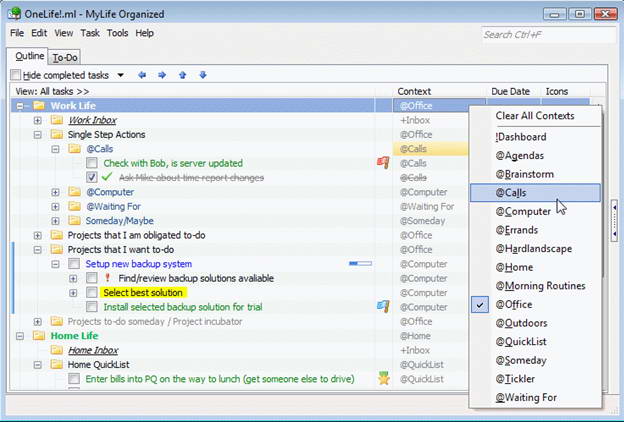The width and height of the screenshot is (624, 422).
Task: Click folder icon of Projects to-do someday
Action: [x=57, y=321]
